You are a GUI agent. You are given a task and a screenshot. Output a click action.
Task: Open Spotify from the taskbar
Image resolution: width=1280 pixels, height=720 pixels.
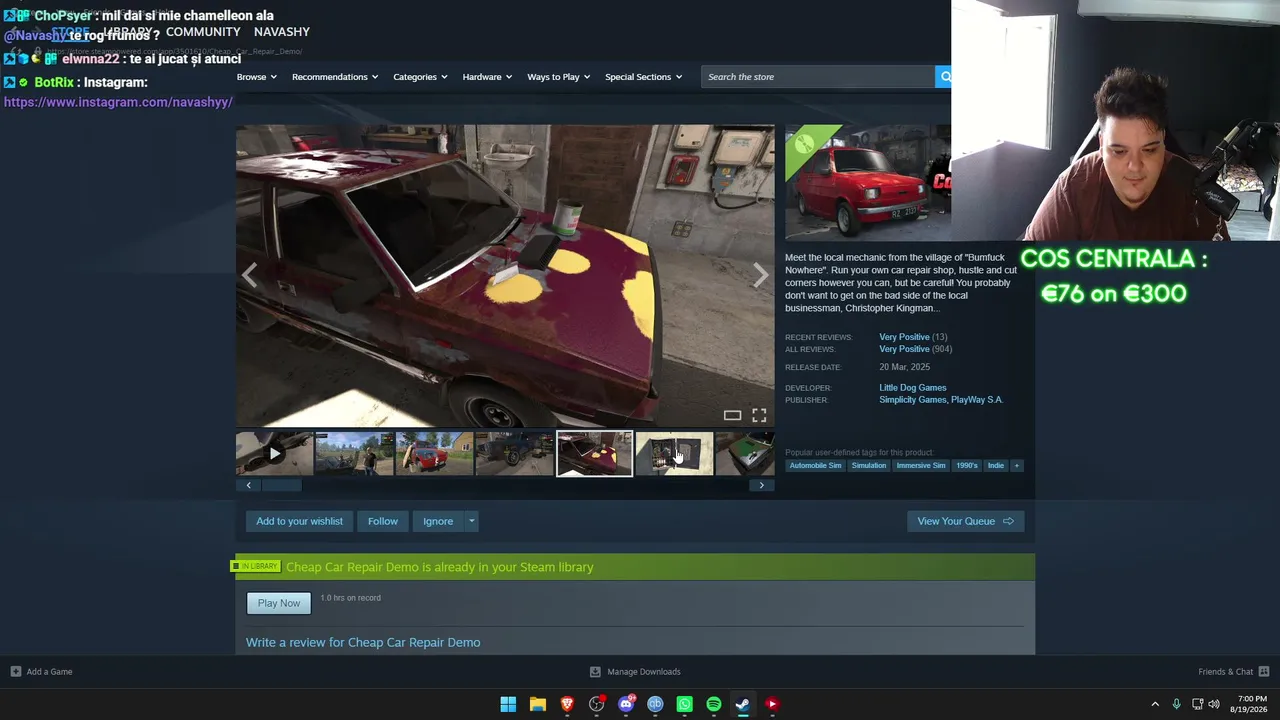click(x=714, y=704)
